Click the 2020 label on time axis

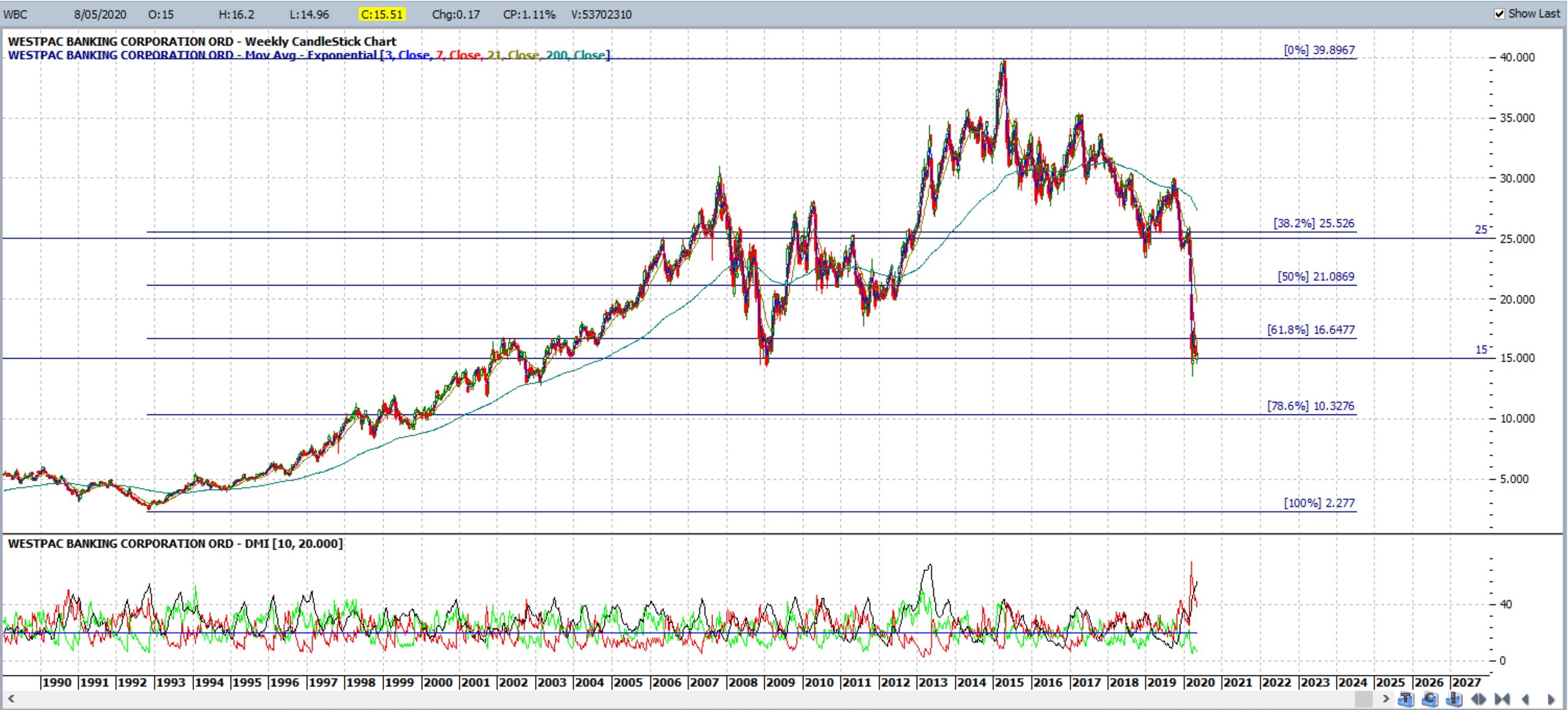tap(1200, 682)
